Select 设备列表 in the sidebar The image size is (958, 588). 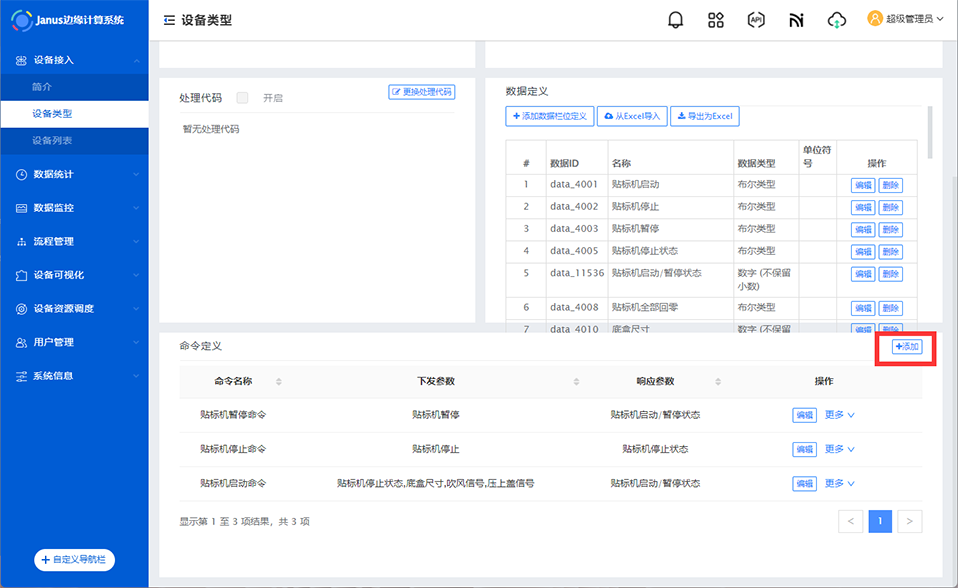(52, 141)
